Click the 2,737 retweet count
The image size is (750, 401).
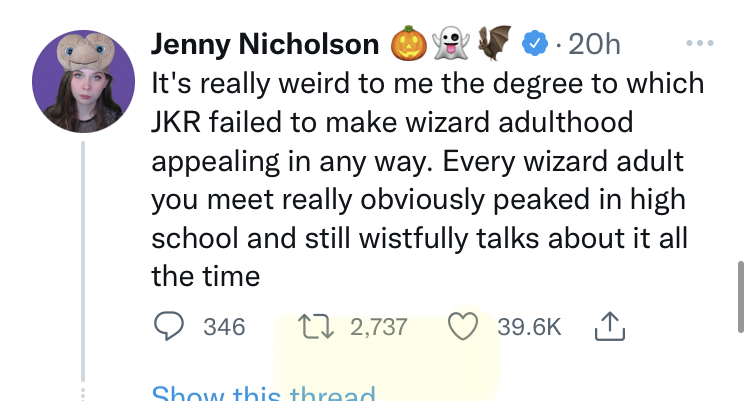tap(379, 327)
